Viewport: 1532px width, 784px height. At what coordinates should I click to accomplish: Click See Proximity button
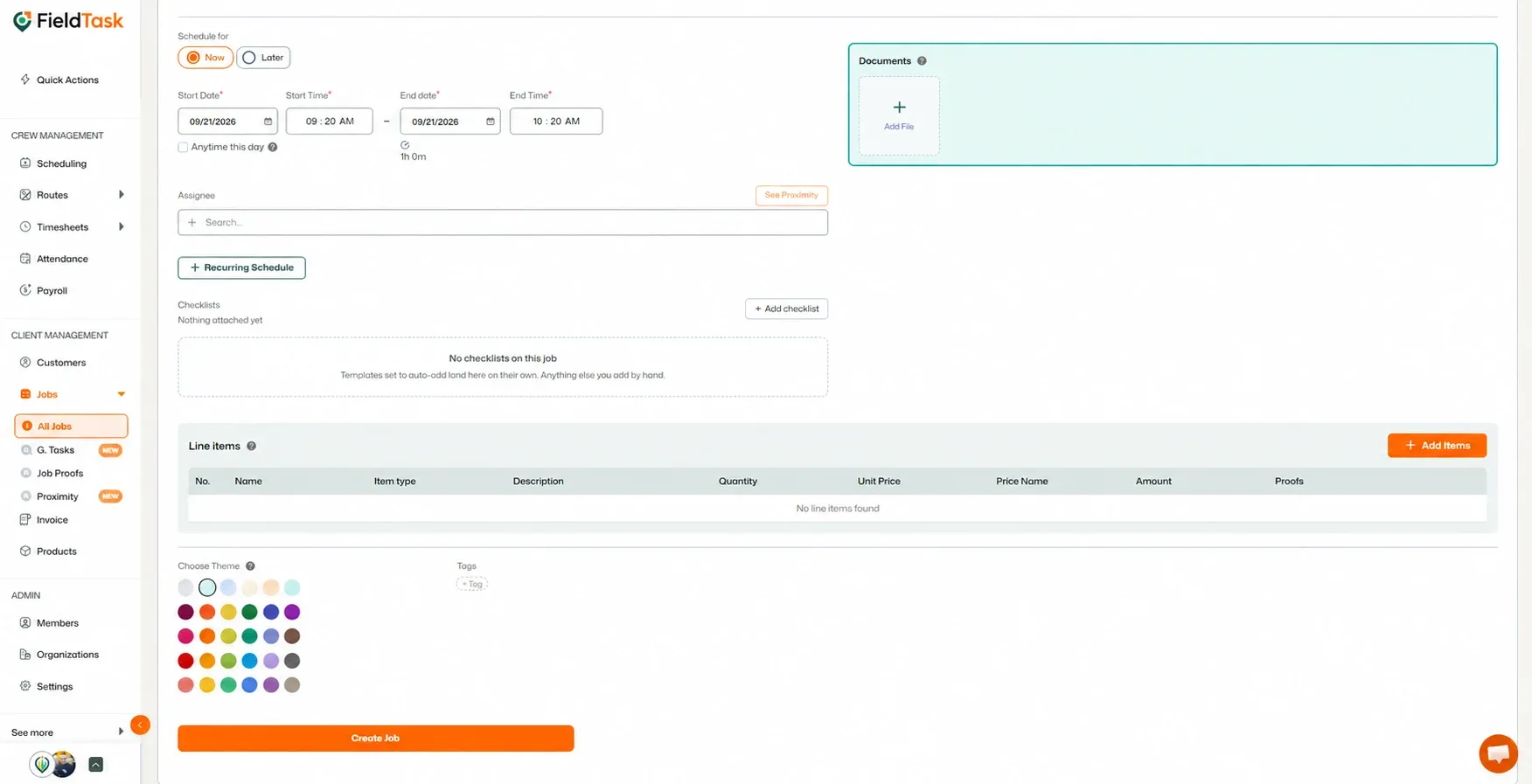click(x=791, y=195)
